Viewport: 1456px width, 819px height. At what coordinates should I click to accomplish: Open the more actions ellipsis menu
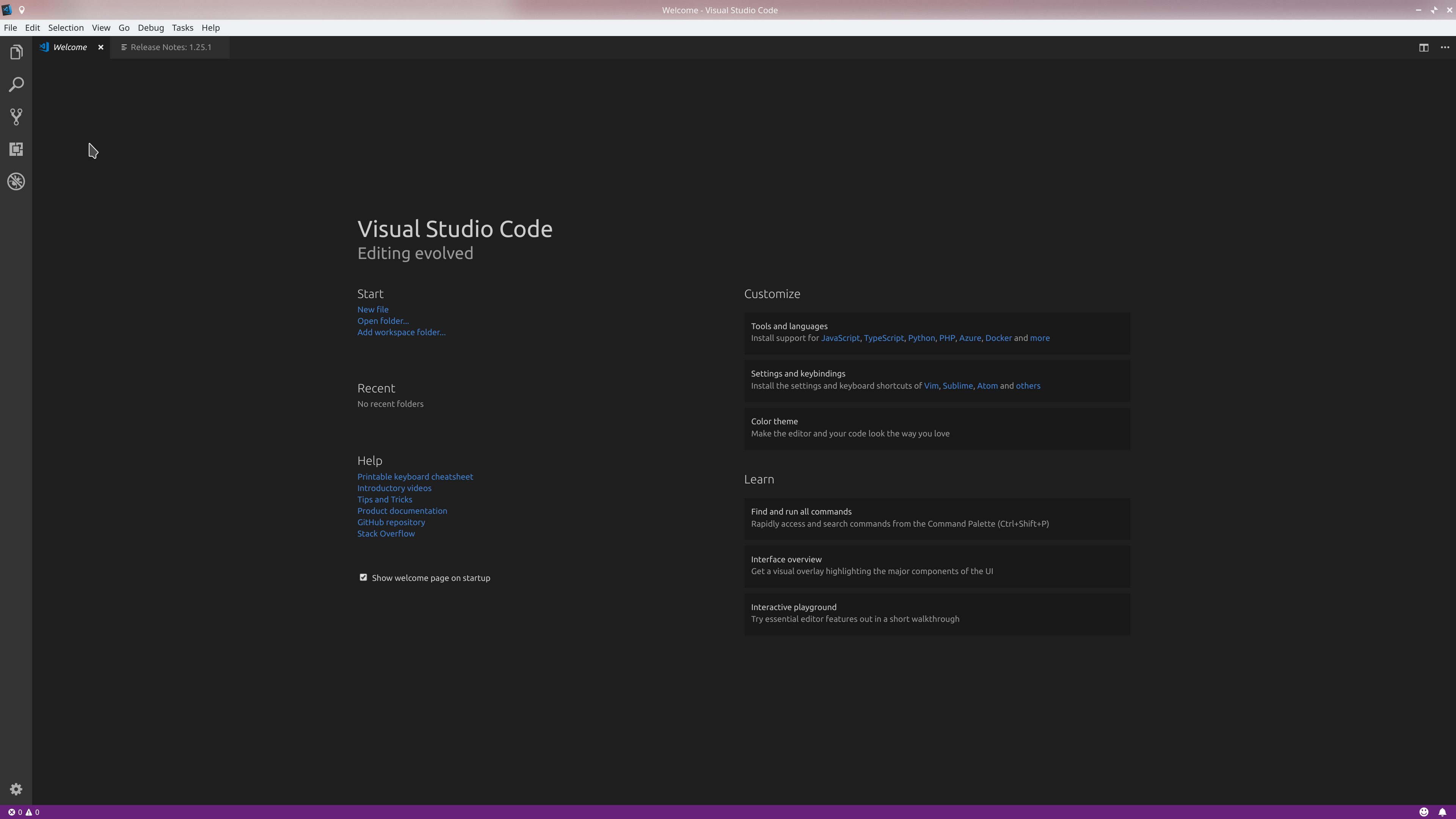coord(1445,47)
